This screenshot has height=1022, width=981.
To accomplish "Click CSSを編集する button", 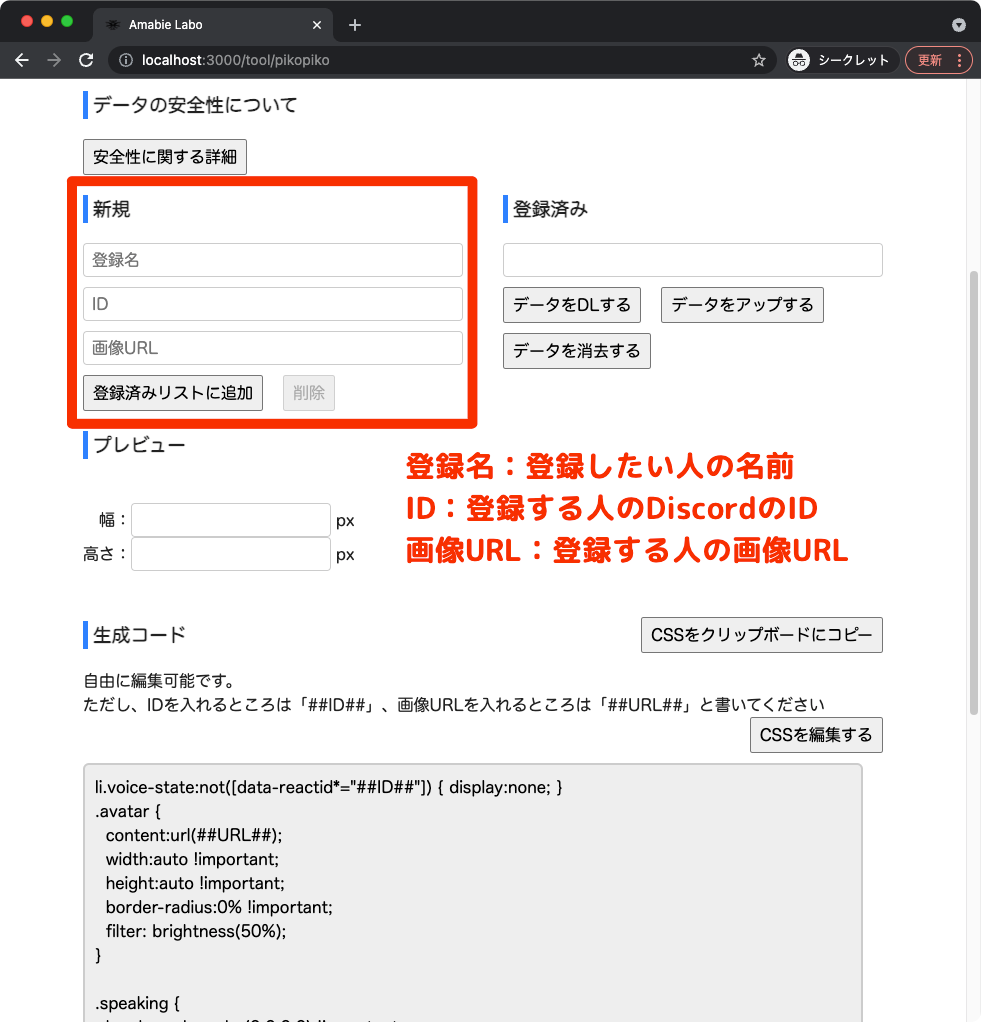I will 816,735.
